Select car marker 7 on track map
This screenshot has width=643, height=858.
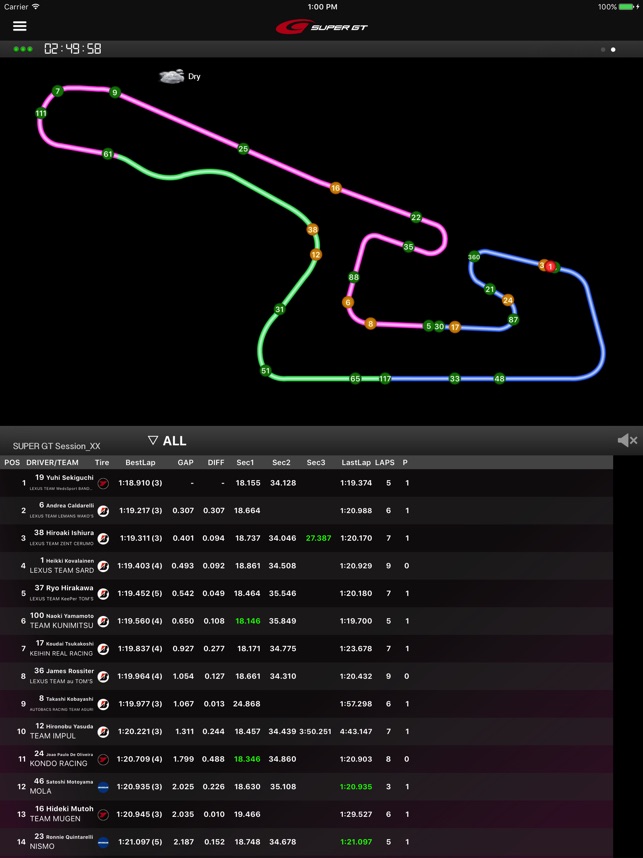coord(58,91)
